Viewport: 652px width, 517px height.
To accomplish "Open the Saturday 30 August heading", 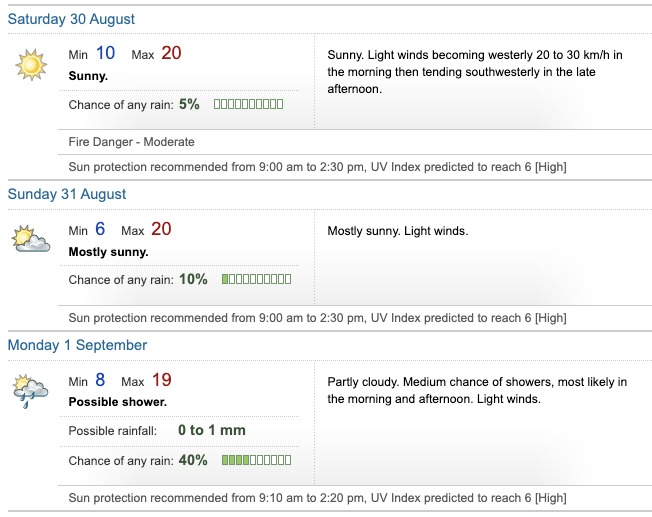I will [71, 19].
